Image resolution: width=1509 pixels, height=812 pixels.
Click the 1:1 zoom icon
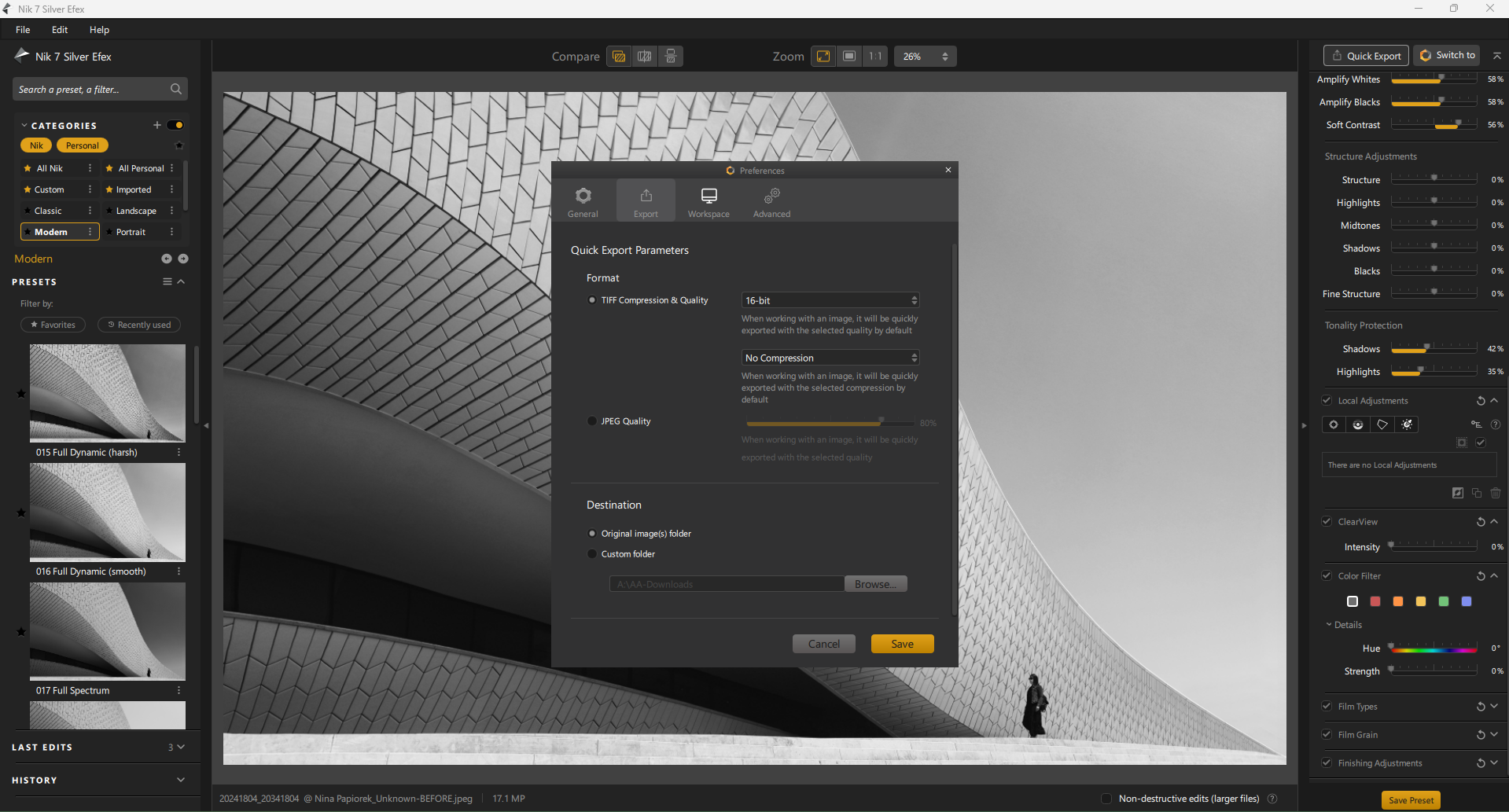point(875,57)
